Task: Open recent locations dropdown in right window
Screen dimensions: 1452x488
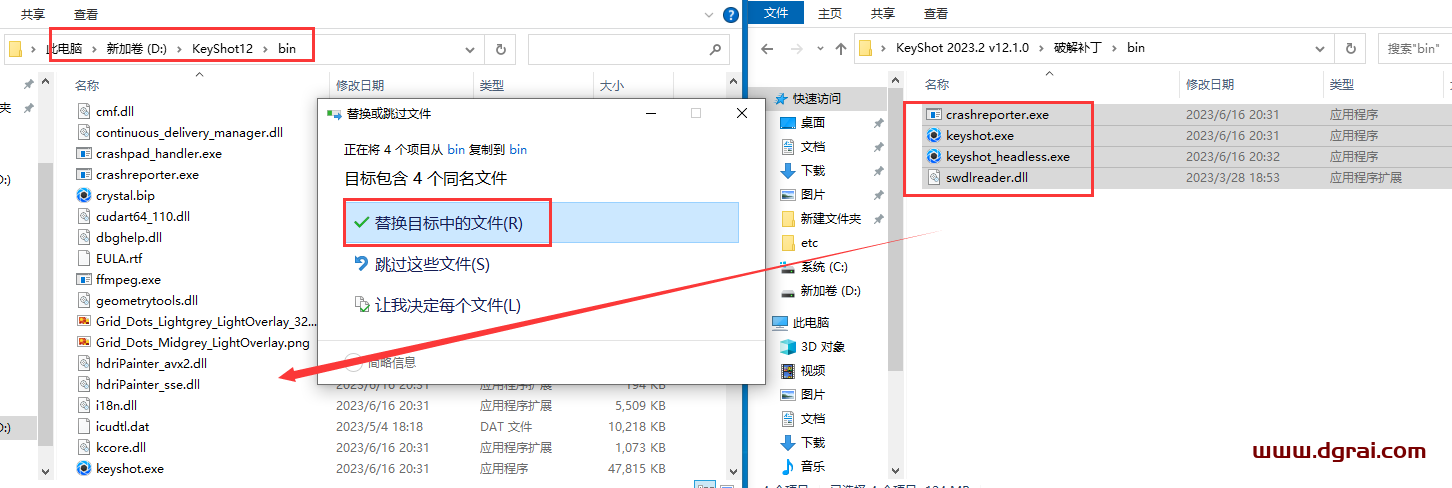Action: [x=818, y=48]
